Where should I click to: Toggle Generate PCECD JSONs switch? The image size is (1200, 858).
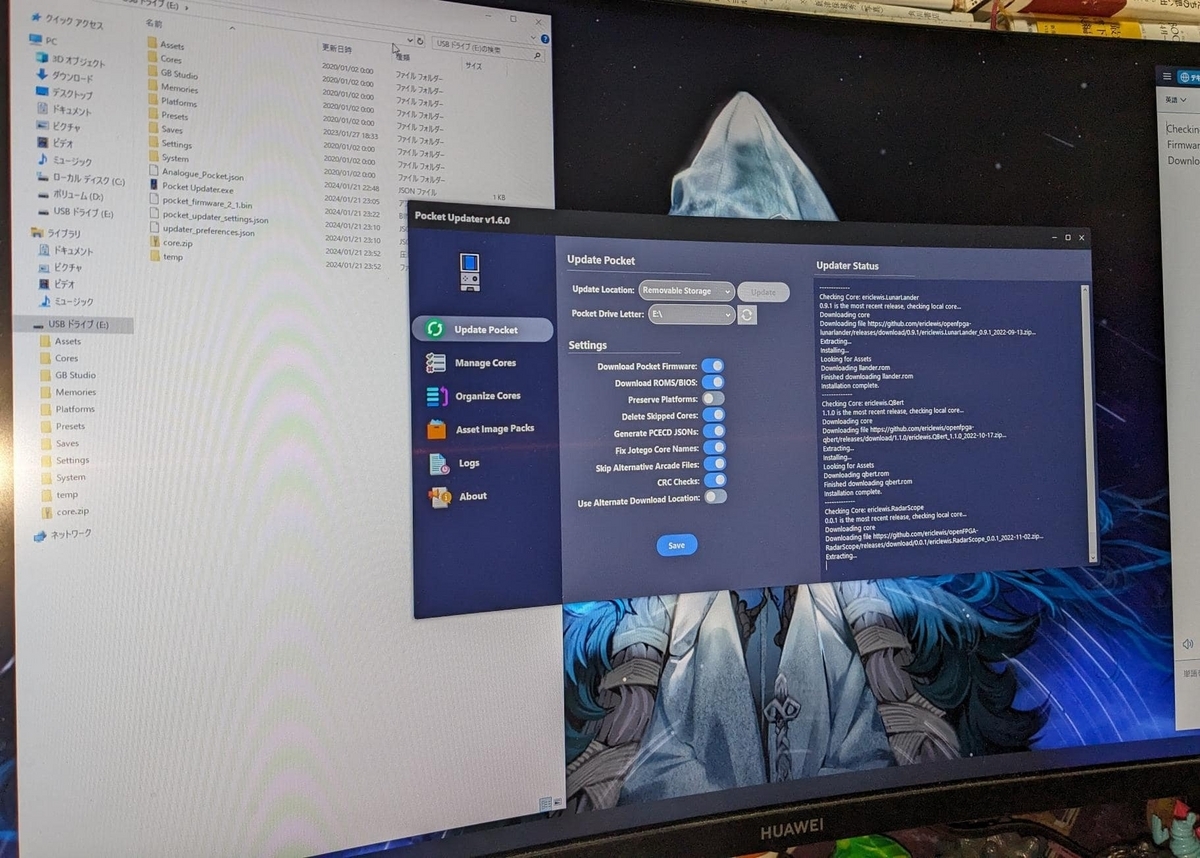[714, 431]
